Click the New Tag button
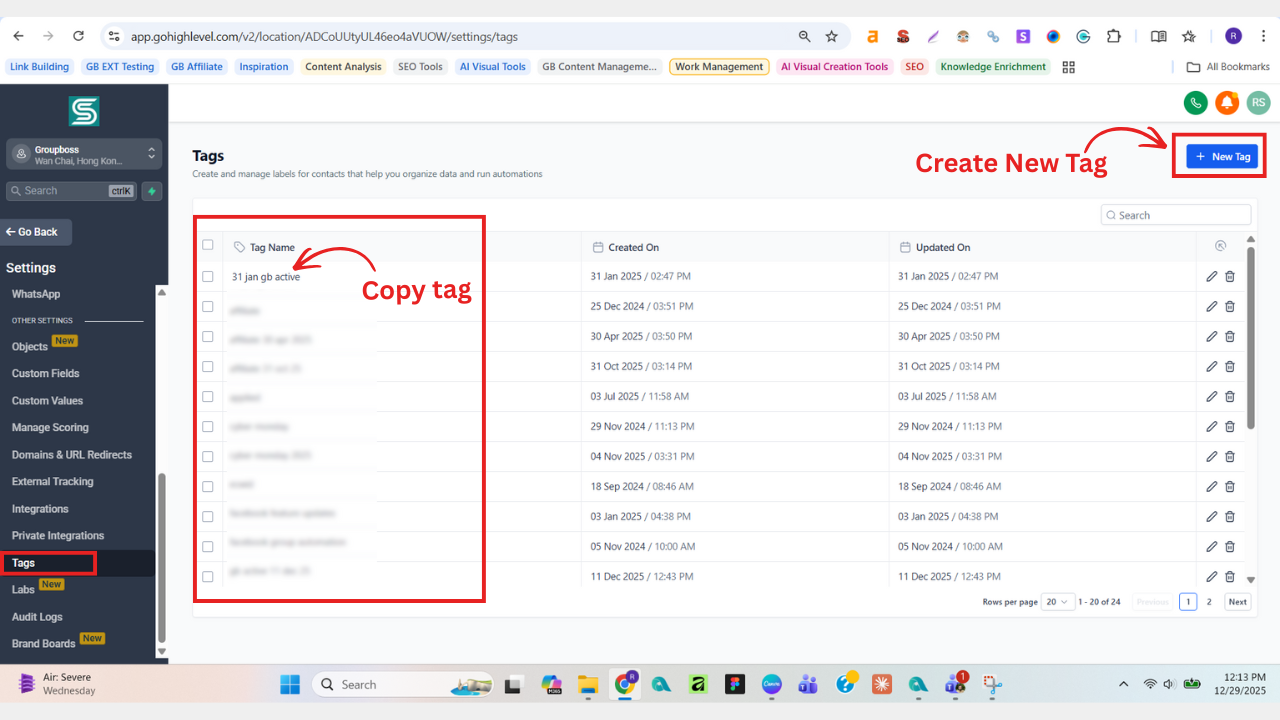 point(1222,157)
